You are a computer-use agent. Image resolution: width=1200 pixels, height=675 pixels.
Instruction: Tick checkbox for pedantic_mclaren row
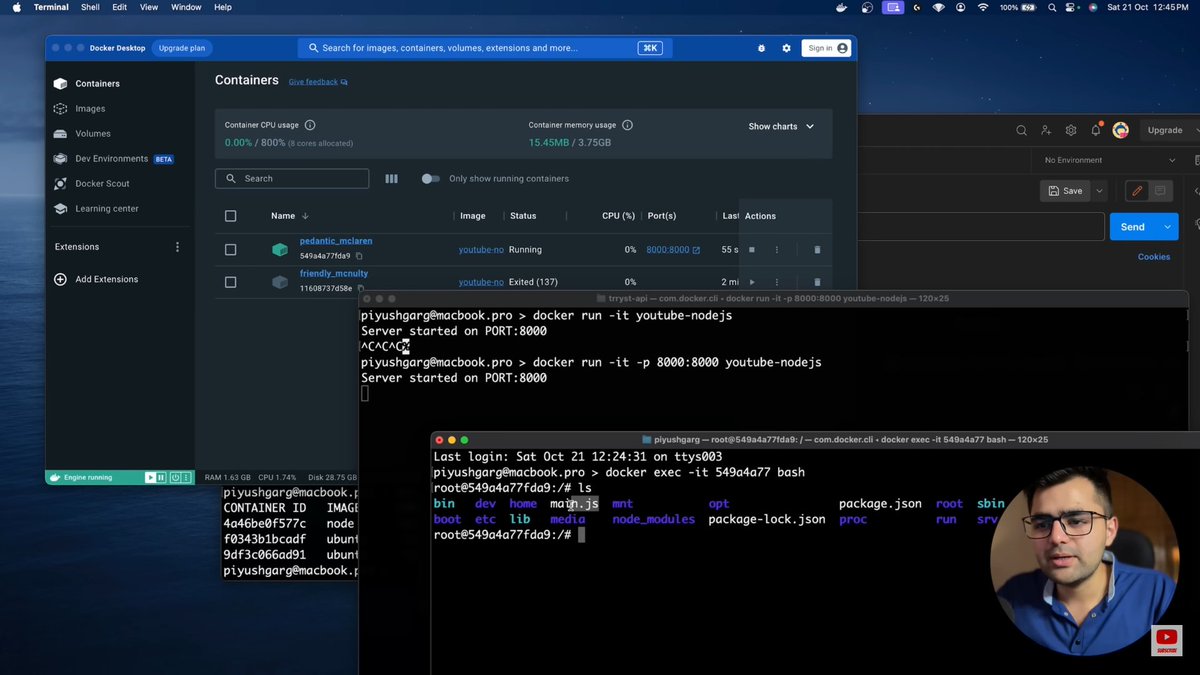[x=231, y=250]
